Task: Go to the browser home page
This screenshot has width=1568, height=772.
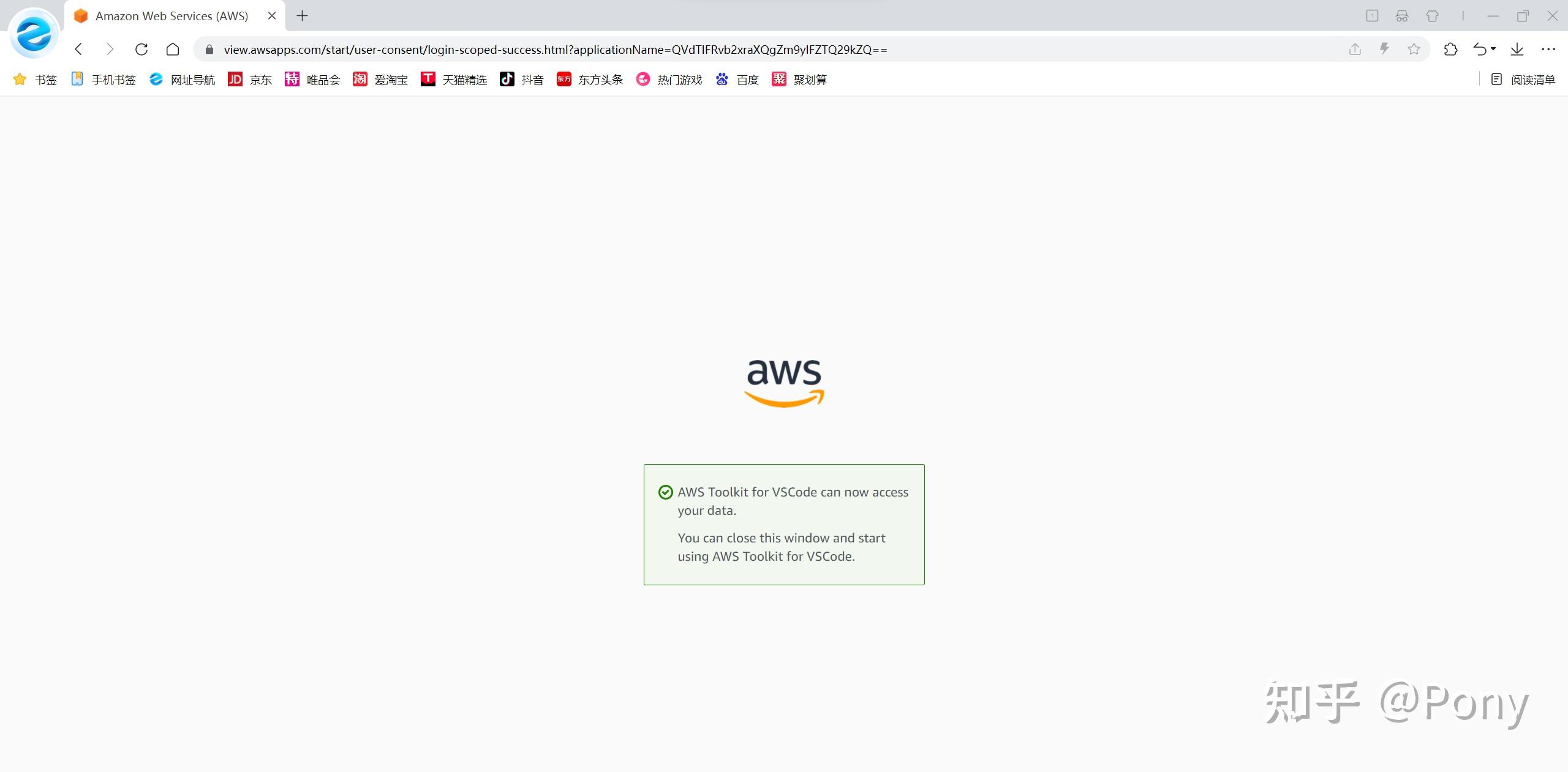Action: (x=173, y=49)
